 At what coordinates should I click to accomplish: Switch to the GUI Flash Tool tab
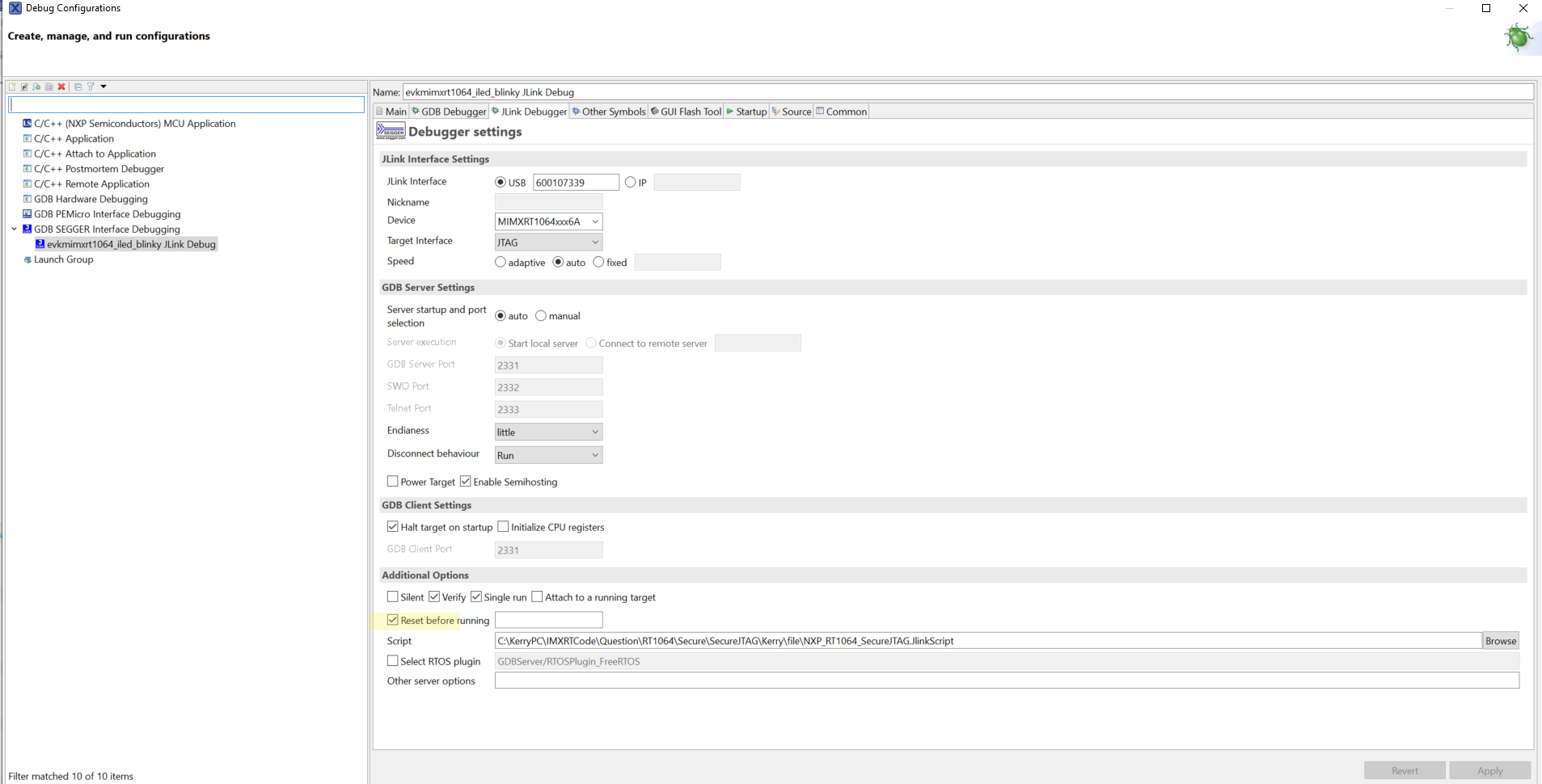685,111
